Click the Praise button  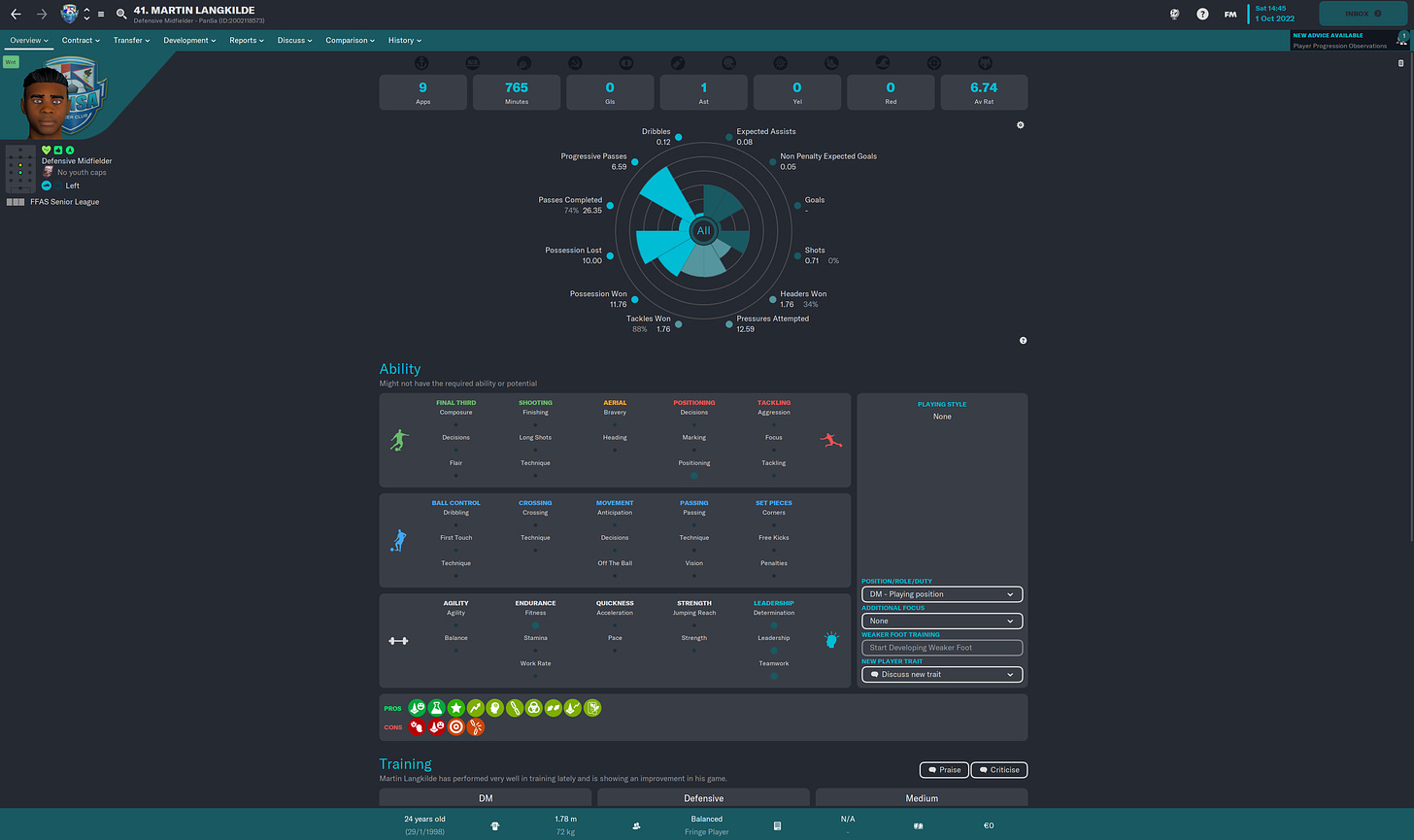pos(944,770)
